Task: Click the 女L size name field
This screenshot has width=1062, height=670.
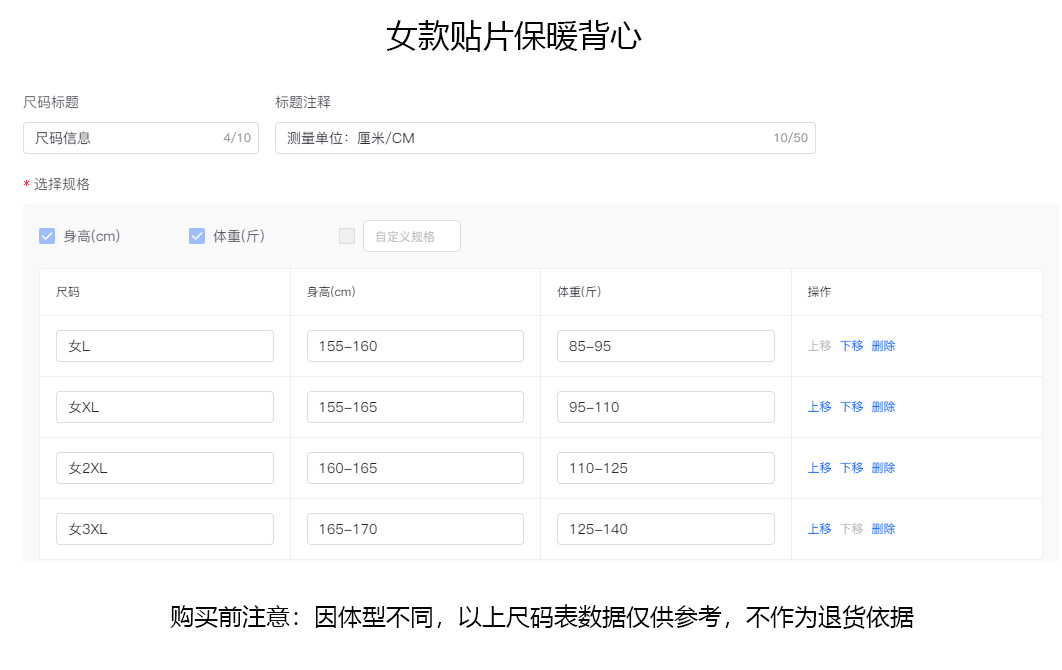Action: 164,345
